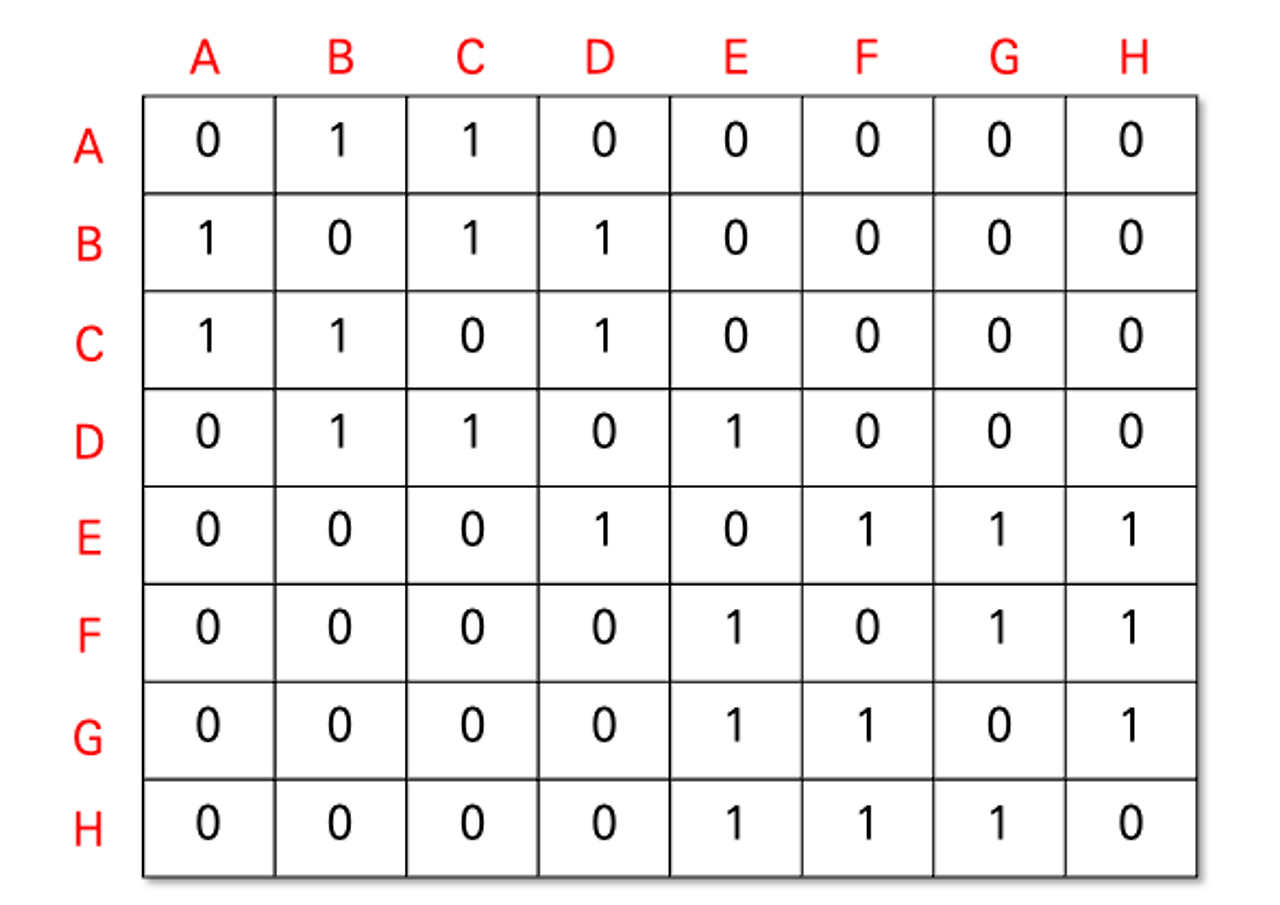Screen dimensions: 1280x905
Task: Click cell at row D, column E
Action: tap(736, 438)
